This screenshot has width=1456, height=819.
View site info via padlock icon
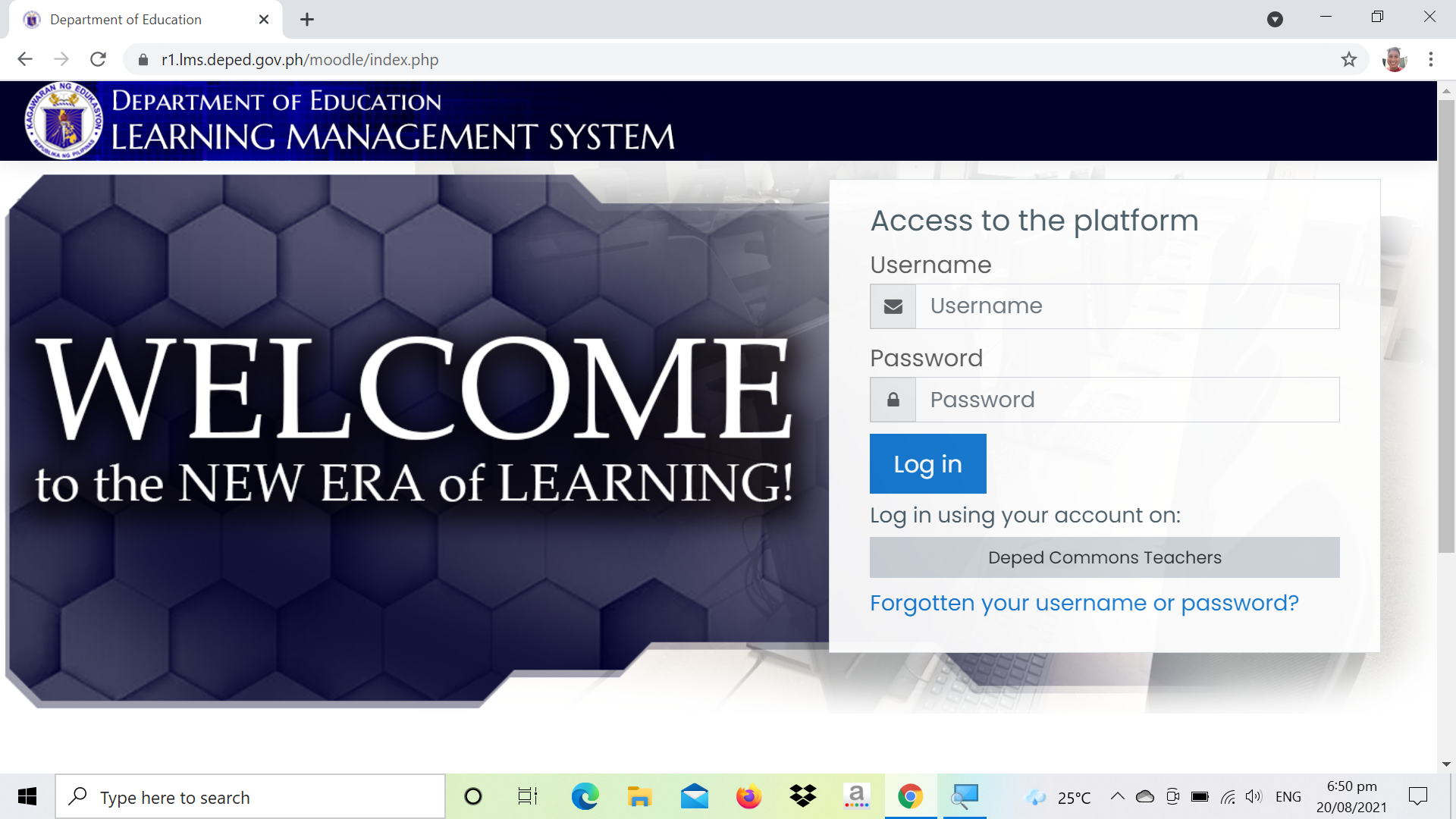tap(143, 60)
